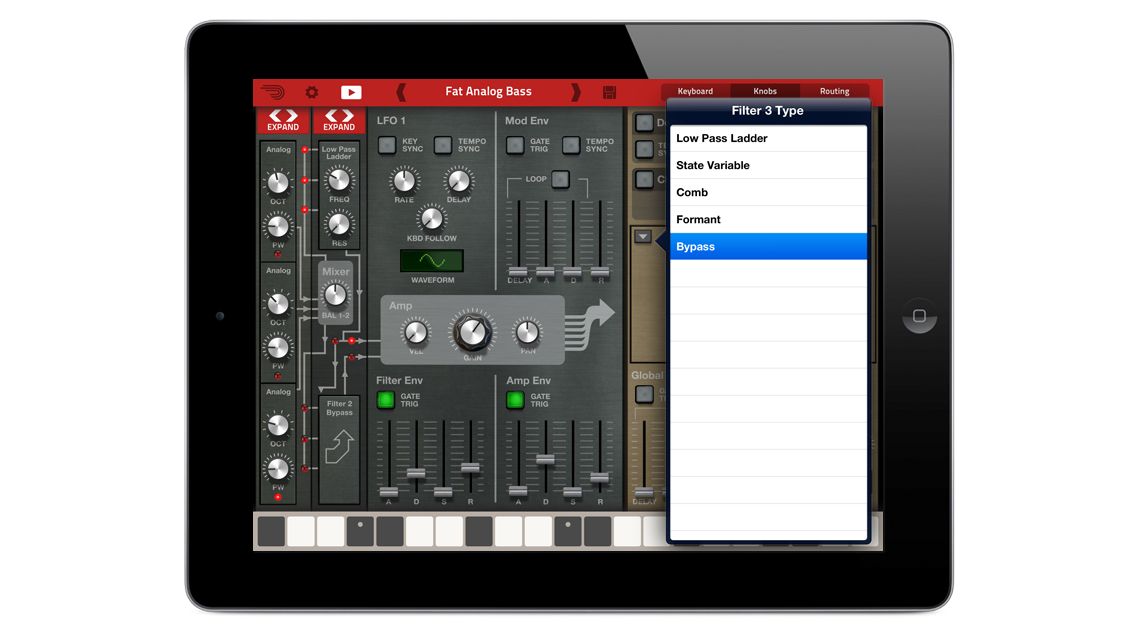Enable KEY SYNC on LFO 1
Screen dimensions: 1134x638
pos(386,145)
